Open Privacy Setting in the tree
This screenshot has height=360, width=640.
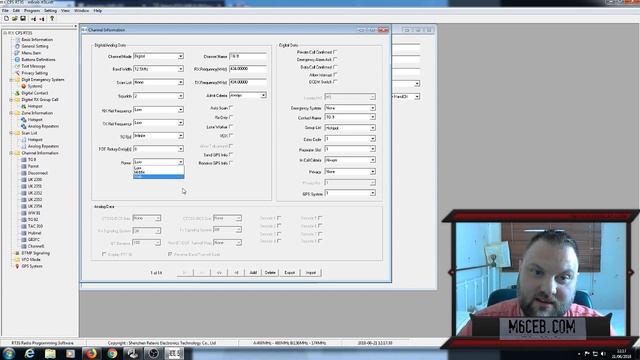click(x=34, y=73)
